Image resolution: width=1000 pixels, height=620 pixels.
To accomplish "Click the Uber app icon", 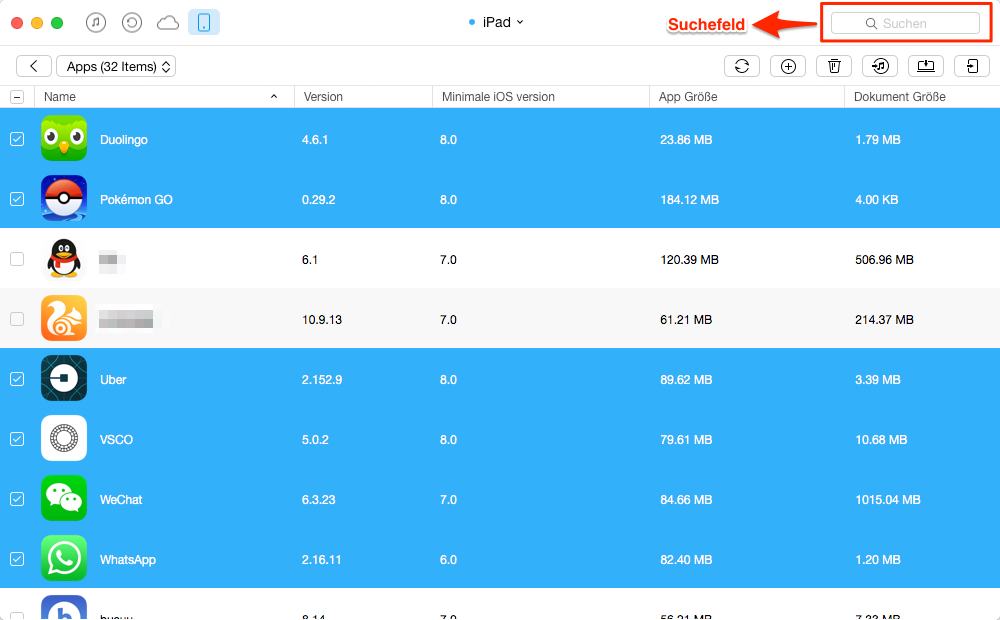I will point(64,378).
